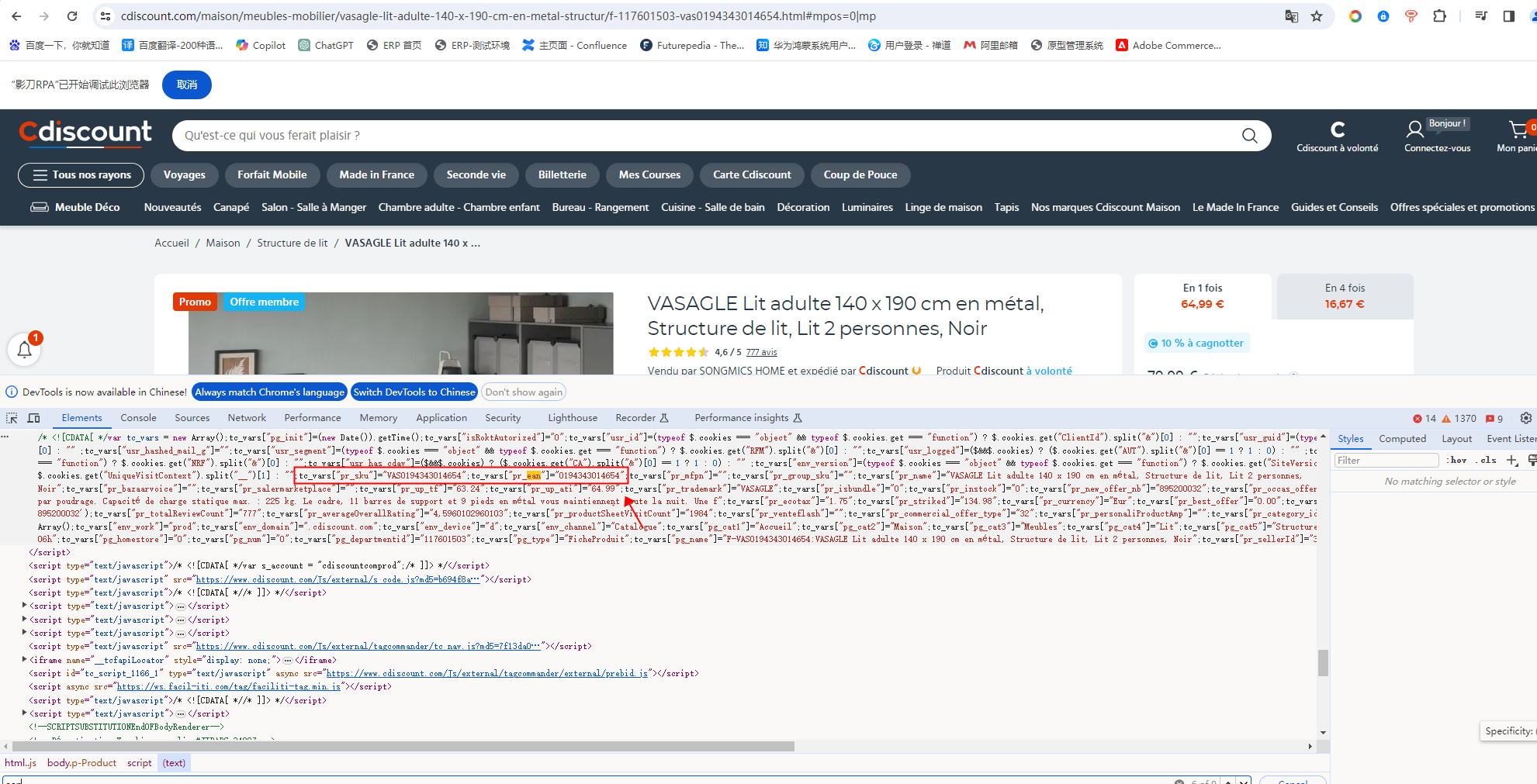Open the notification bell on the page

25,350
